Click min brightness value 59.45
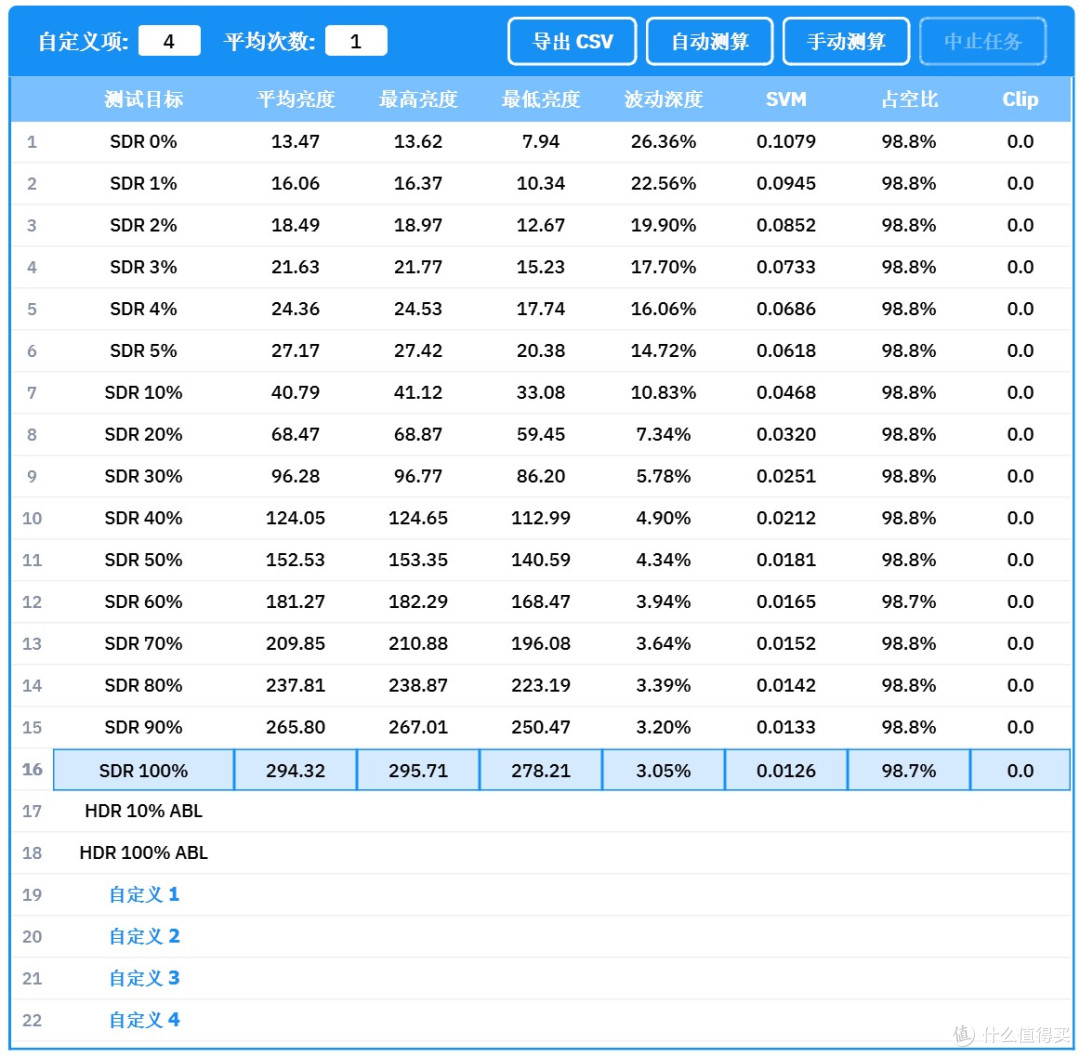Viewport: 1080px width, 1057px height. coord(541,435)
